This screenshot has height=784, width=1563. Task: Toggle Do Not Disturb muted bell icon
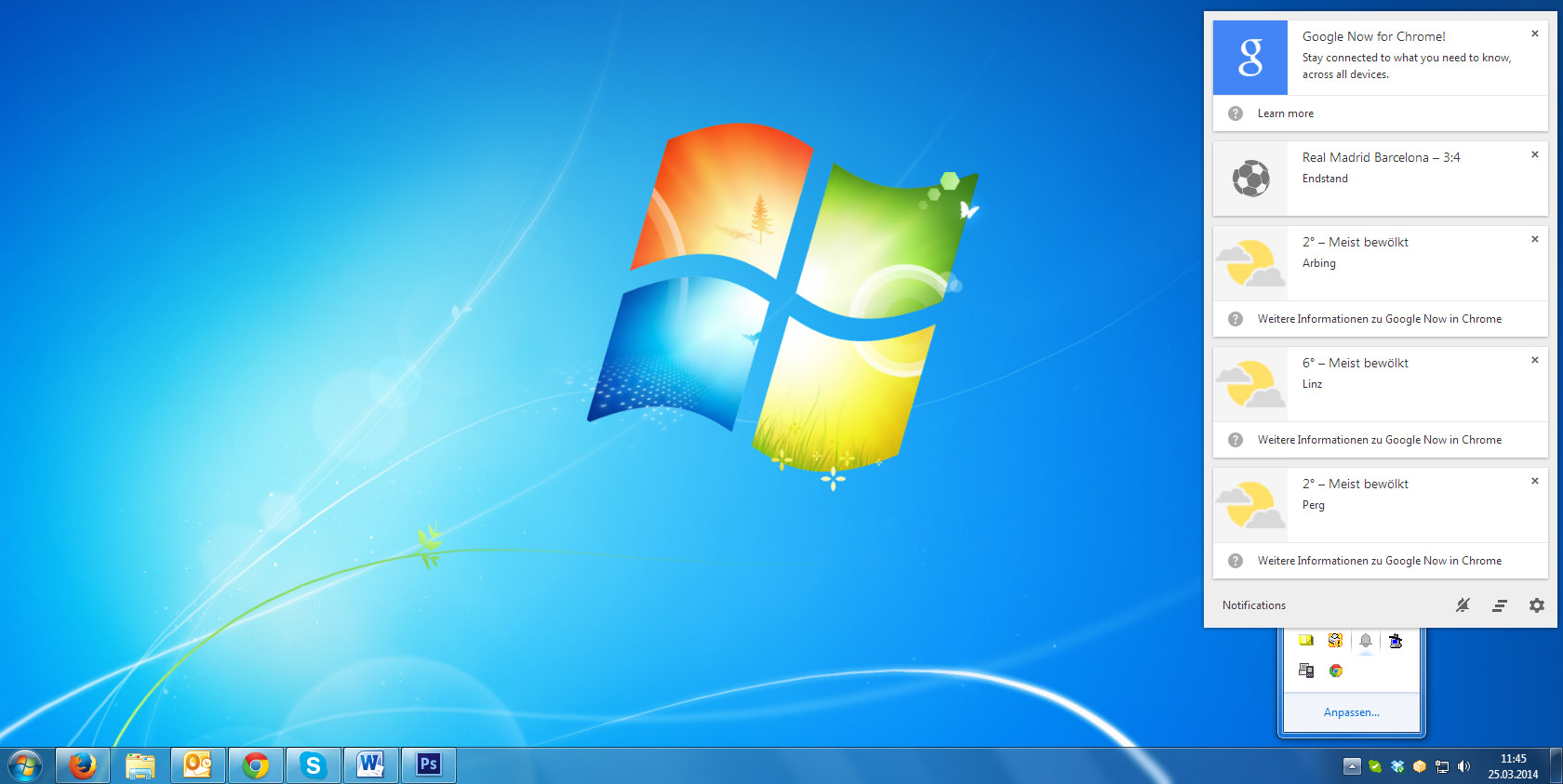(x=1463, y=605)
